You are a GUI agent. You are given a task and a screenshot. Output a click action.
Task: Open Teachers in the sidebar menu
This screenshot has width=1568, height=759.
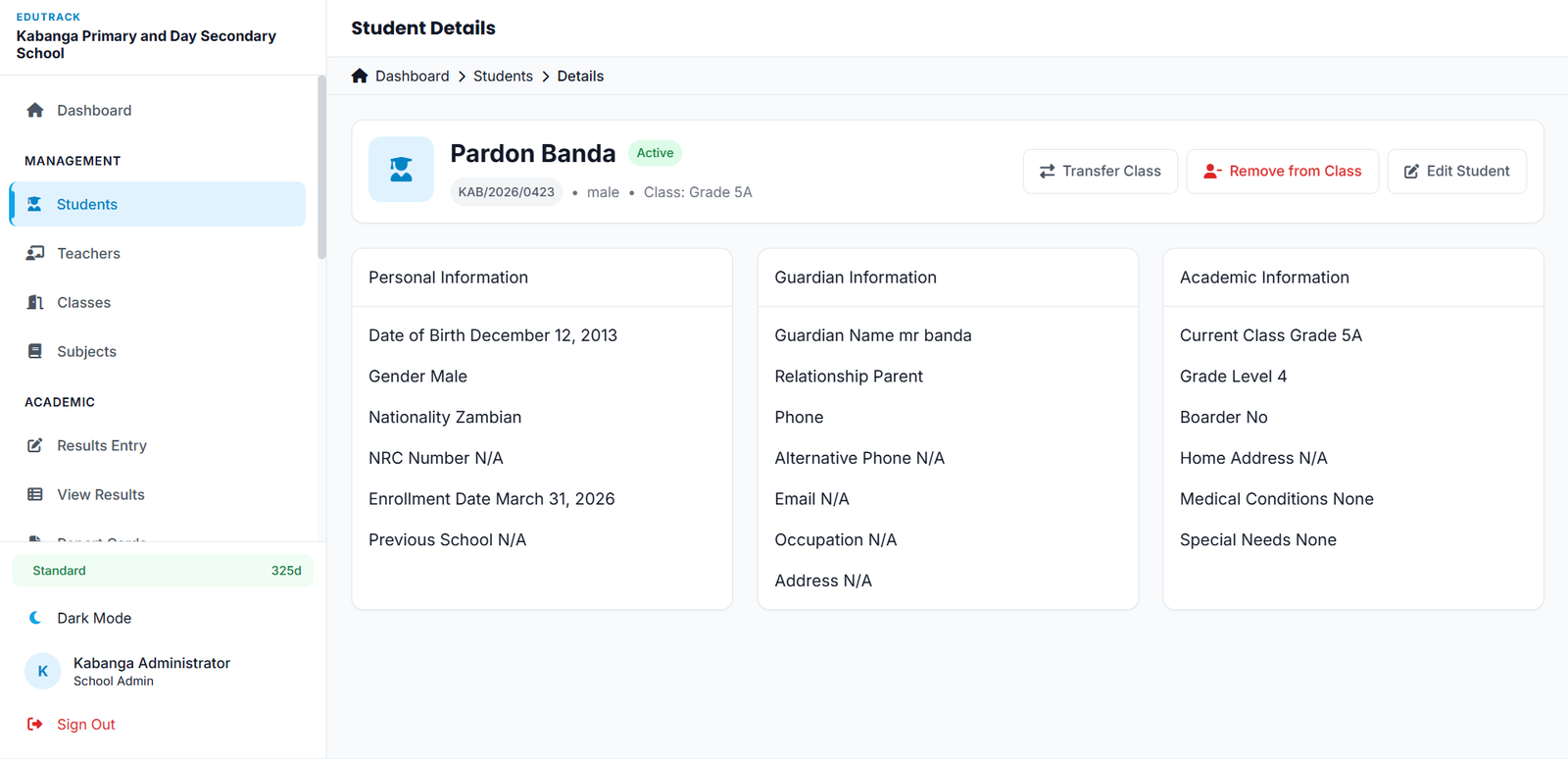[x=157, y=253]
